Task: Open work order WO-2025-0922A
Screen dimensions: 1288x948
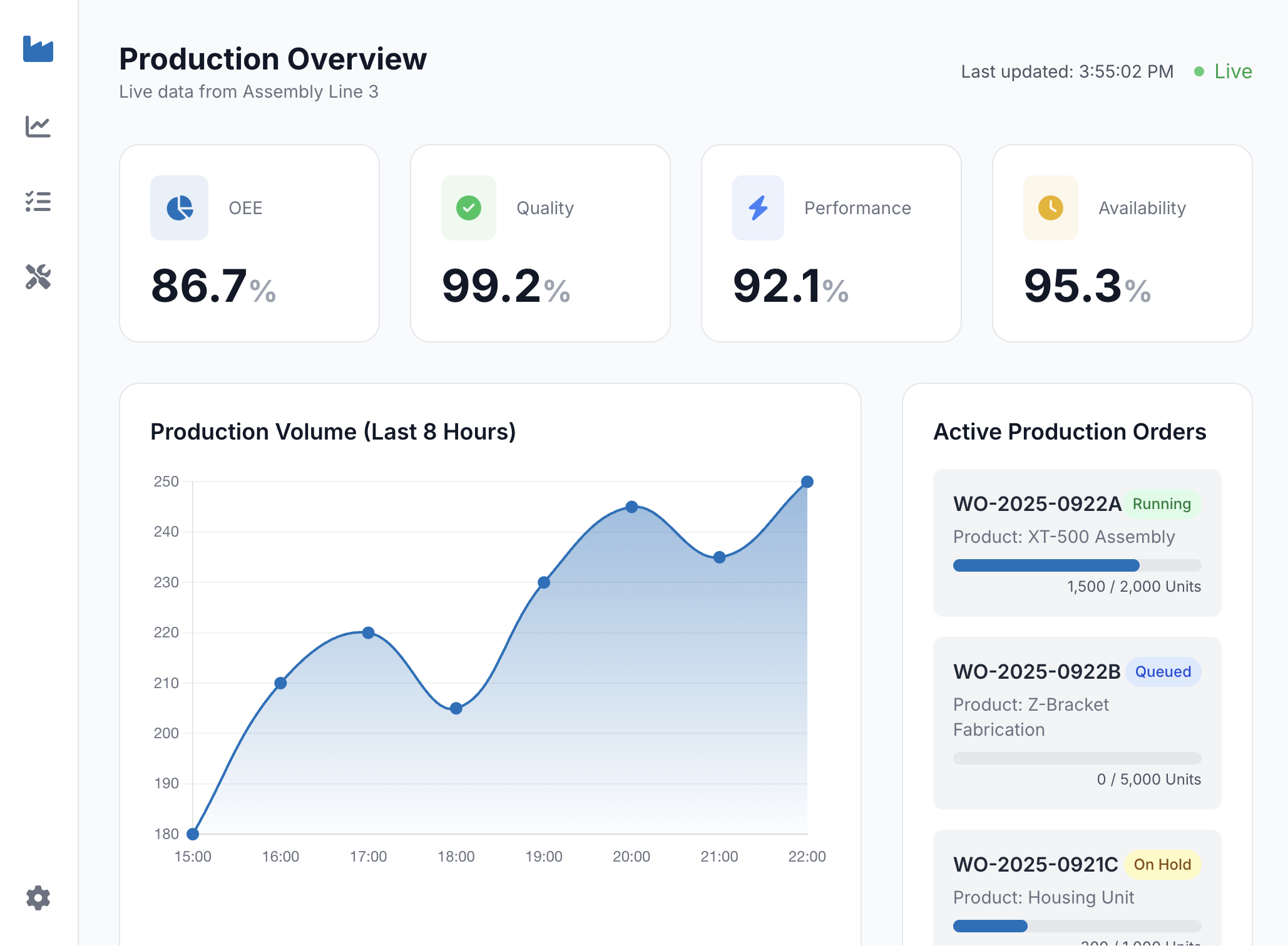Action: coord(1037,504)
